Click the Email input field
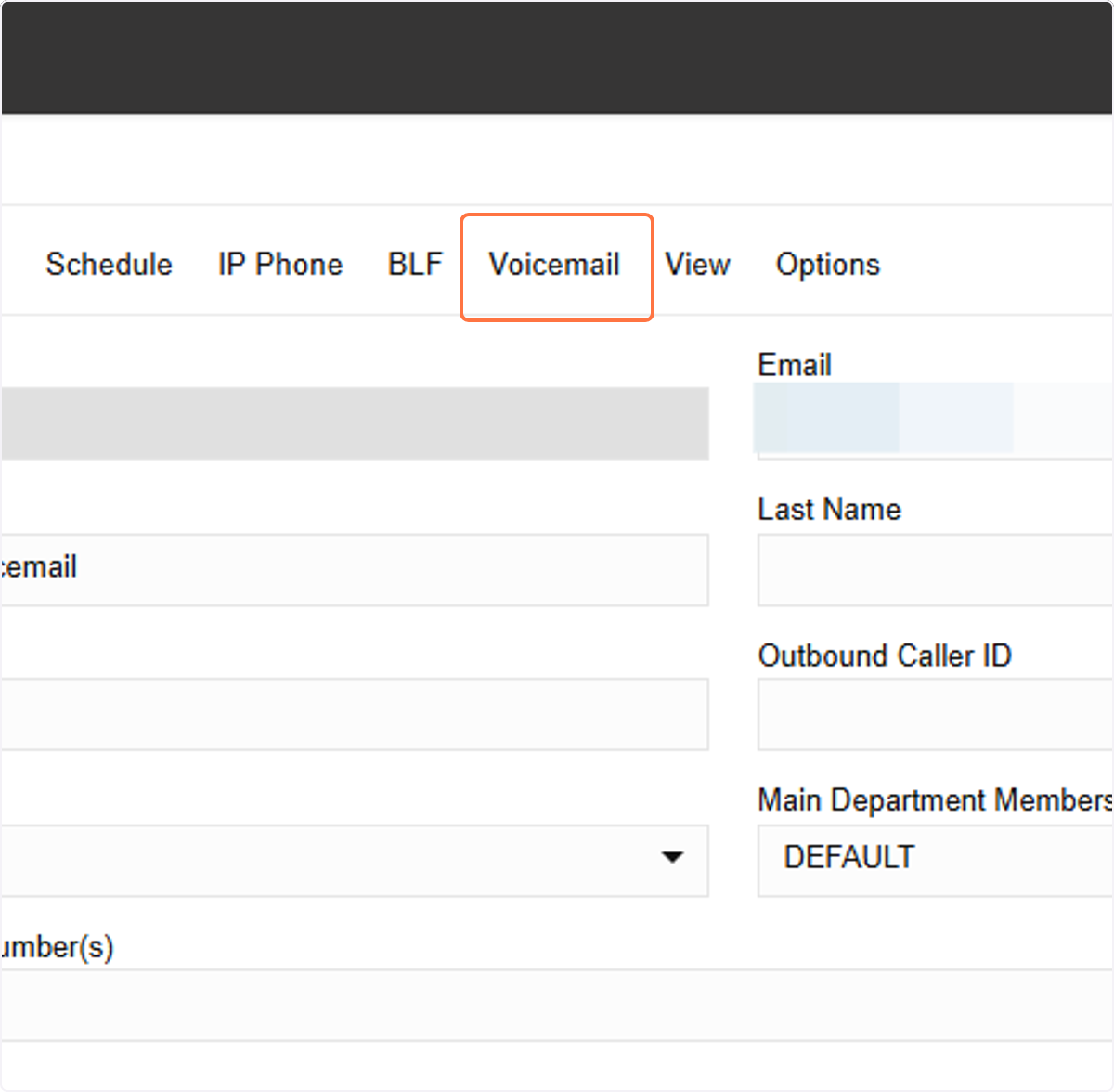 [x=935, y=422]
